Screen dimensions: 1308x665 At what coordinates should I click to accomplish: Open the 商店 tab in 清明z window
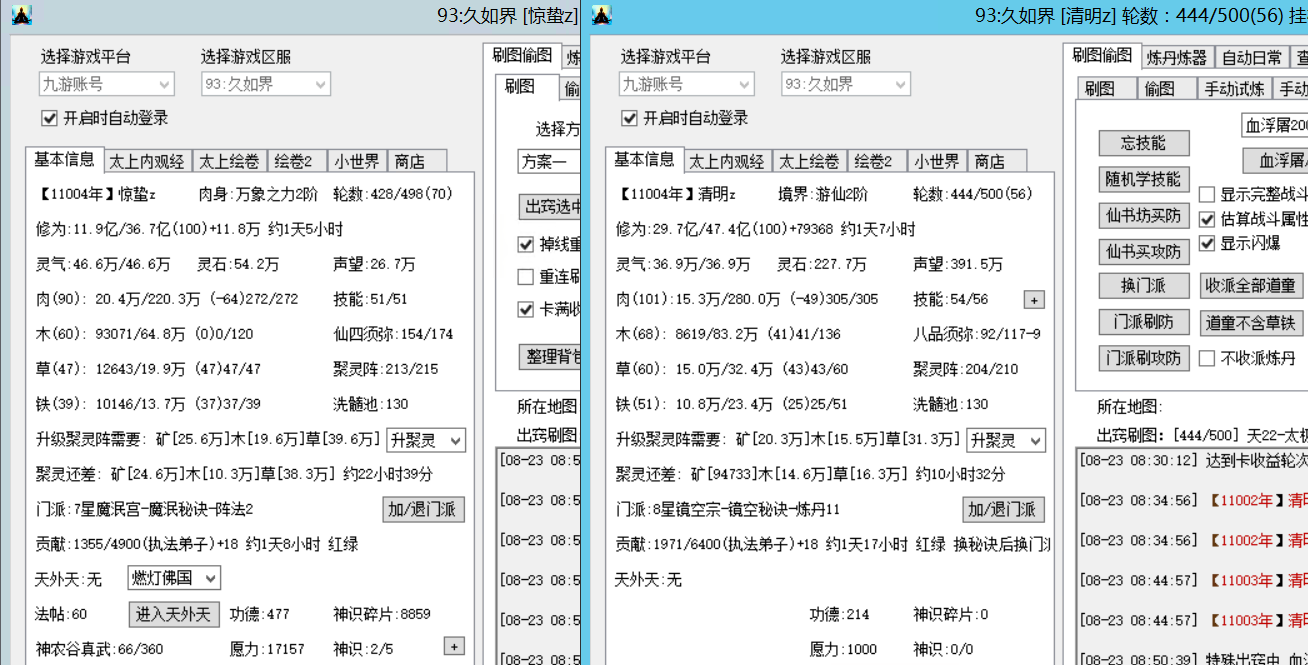point(997,161)
